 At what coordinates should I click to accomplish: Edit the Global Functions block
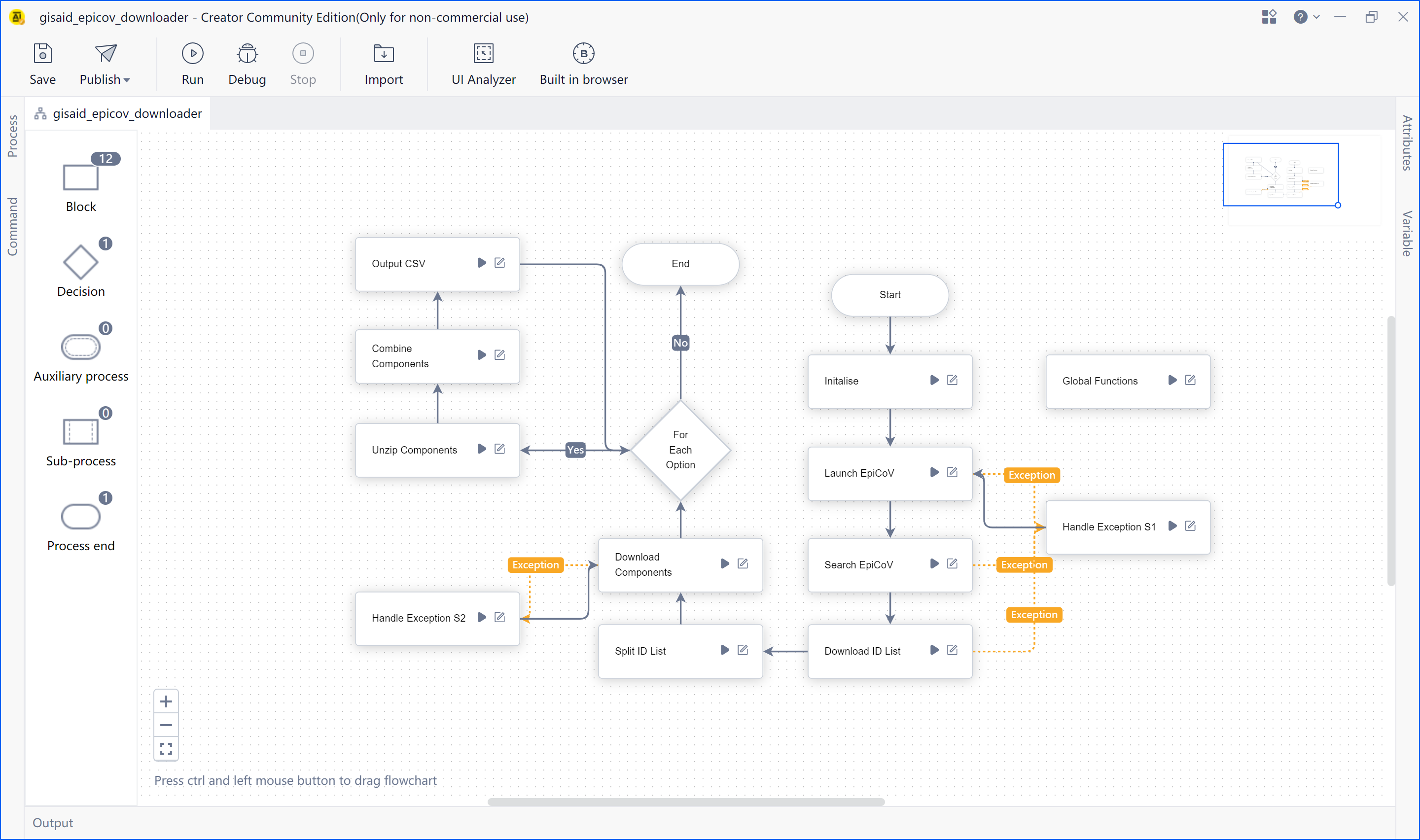(x=1190, y=380)
